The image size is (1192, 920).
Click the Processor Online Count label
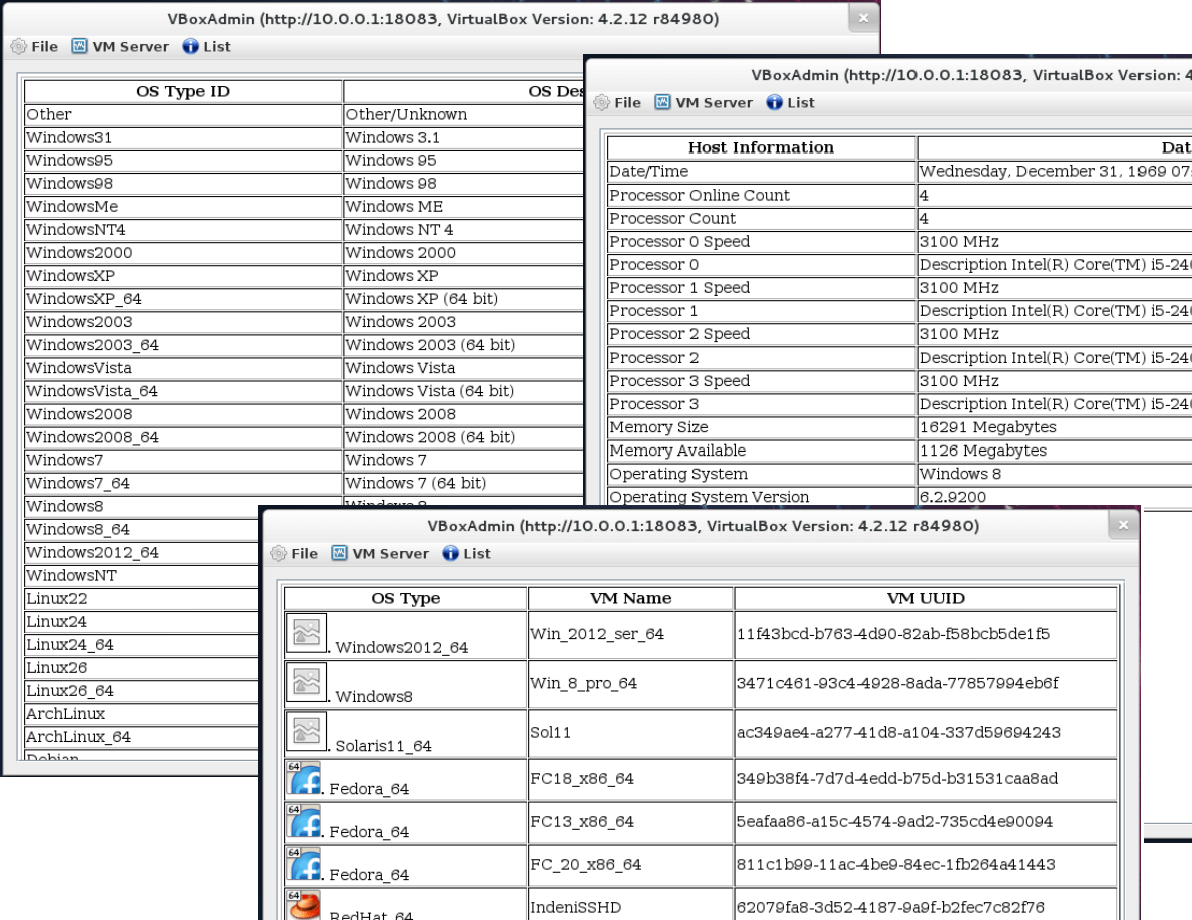[699, 195]
